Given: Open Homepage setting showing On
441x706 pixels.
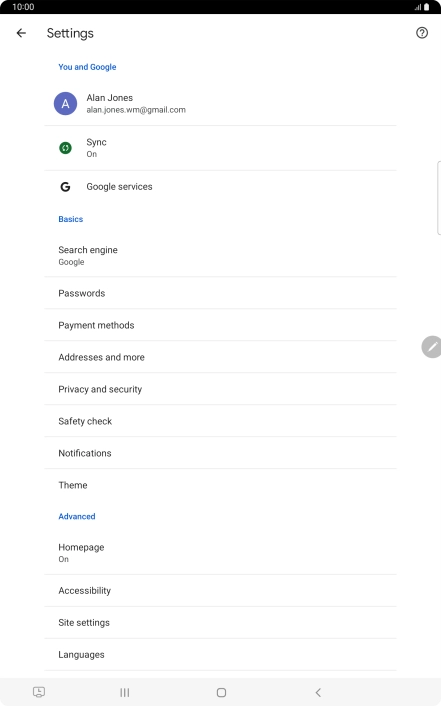Looking at the screenshot, I should click(221, 553).
